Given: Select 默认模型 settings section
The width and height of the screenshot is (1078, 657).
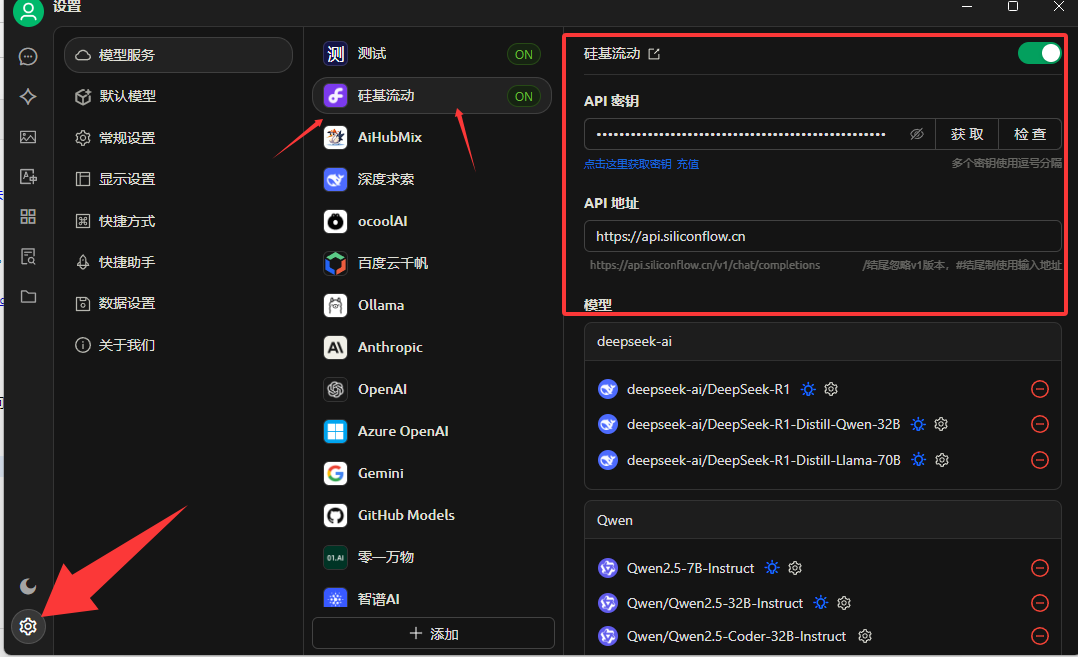Looking at the screenshot, I should click(x=179, y=96).
